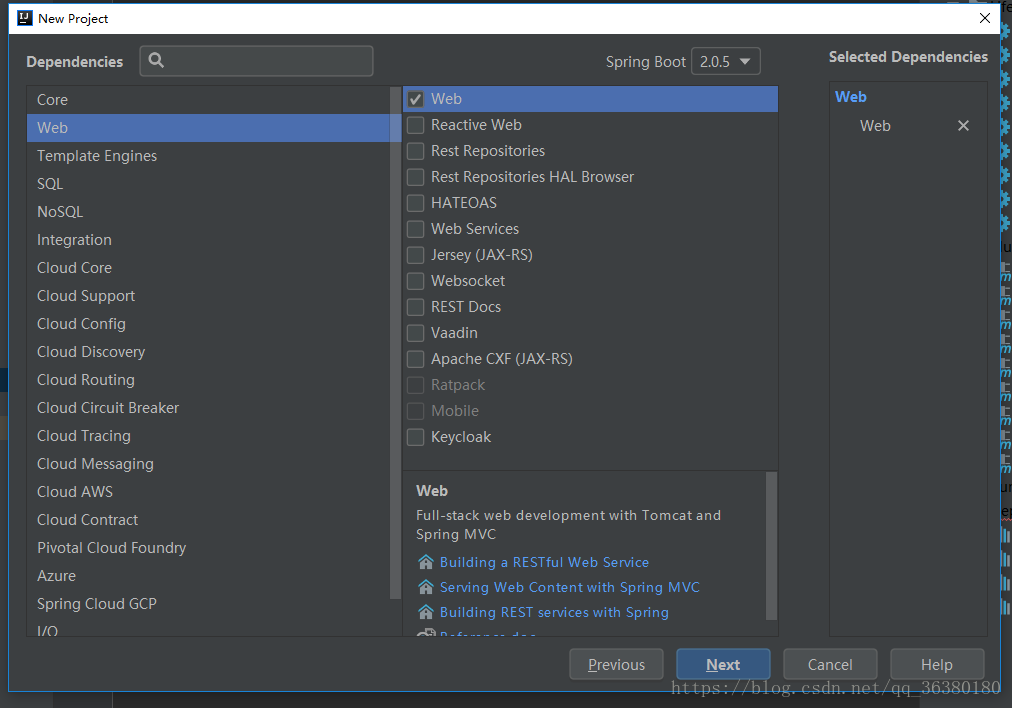Check the REST Docs dependency
The width and height of the screenshot is (1012, 708).
tap(416, 307)
